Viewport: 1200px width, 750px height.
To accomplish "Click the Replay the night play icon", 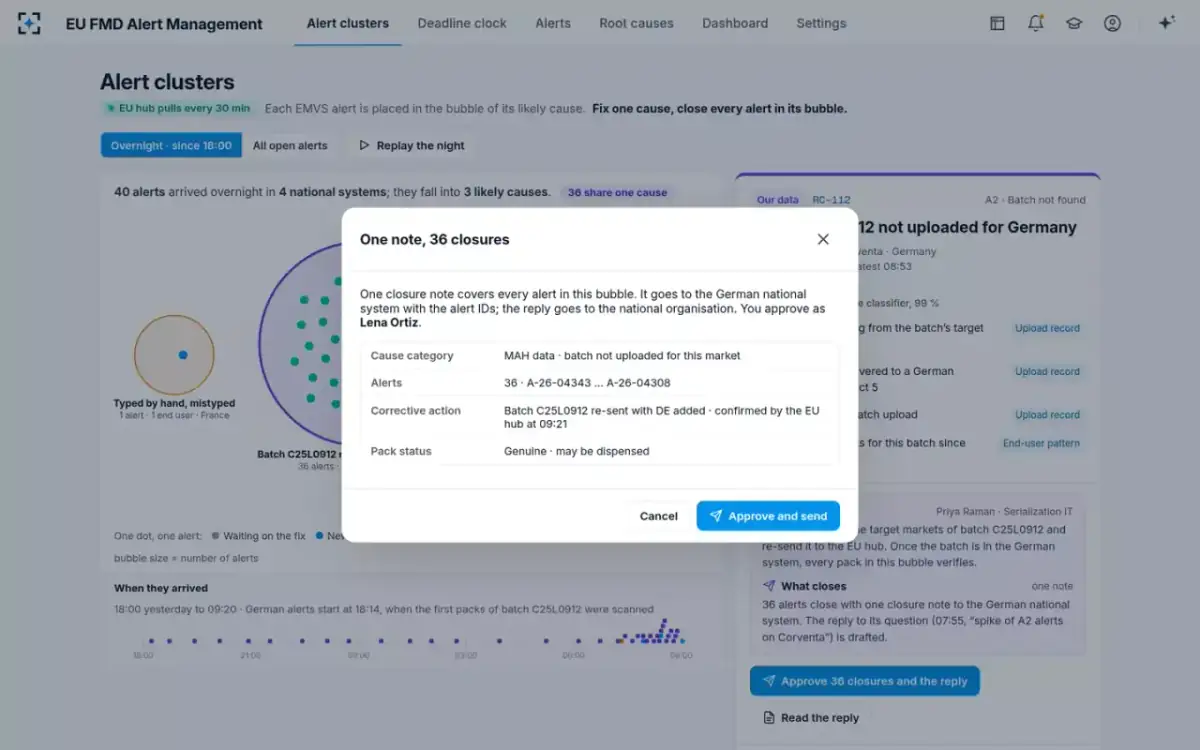I will (364, 145).
